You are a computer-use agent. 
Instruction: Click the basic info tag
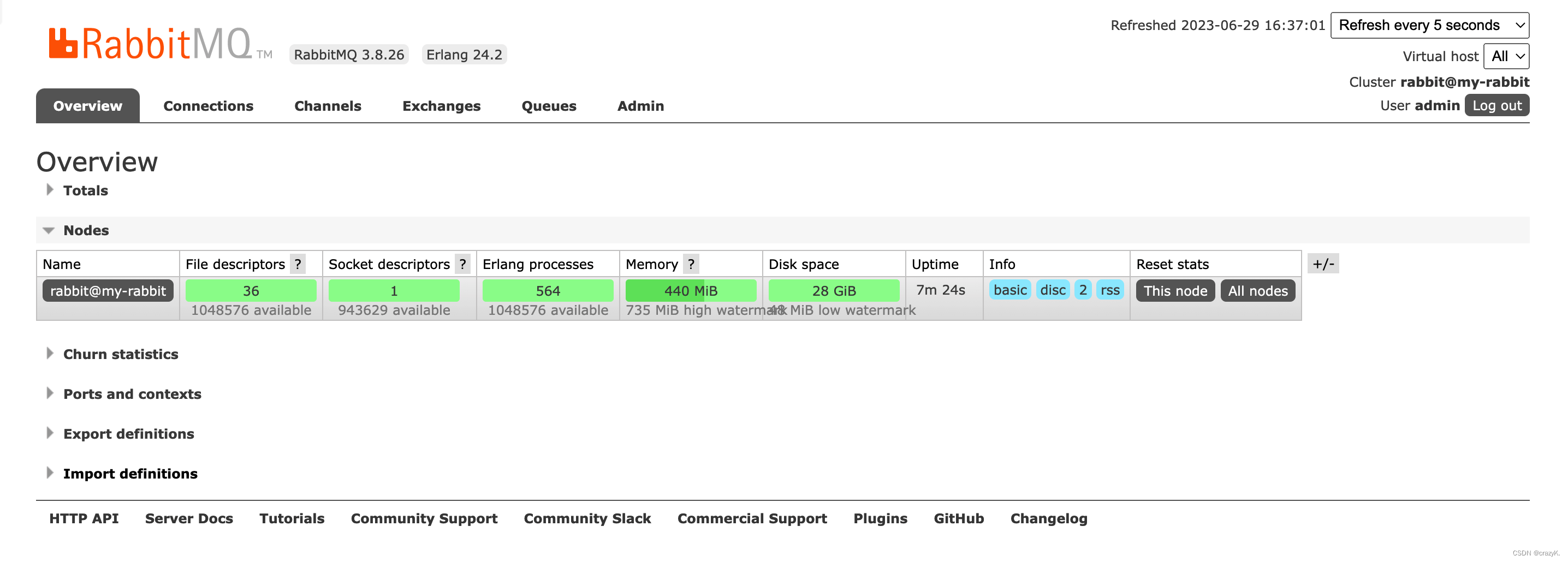(x=1010, y=290)
